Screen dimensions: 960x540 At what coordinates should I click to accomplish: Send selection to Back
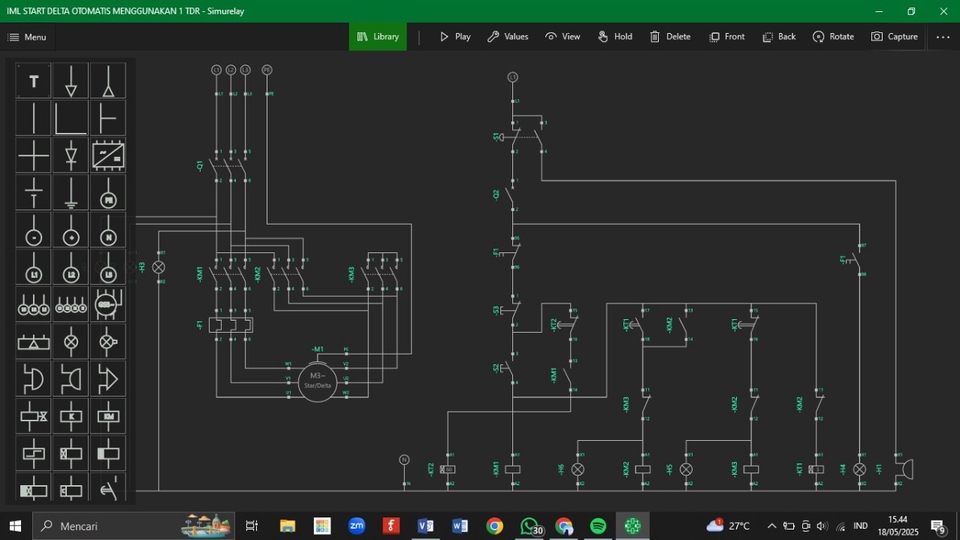[x=779, y=37]
